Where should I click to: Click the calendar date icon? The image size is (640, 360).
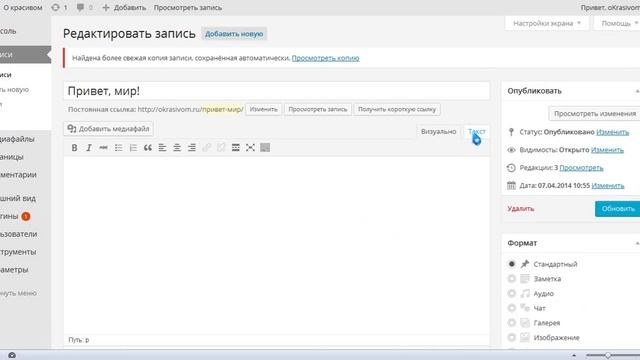[511, 185]
